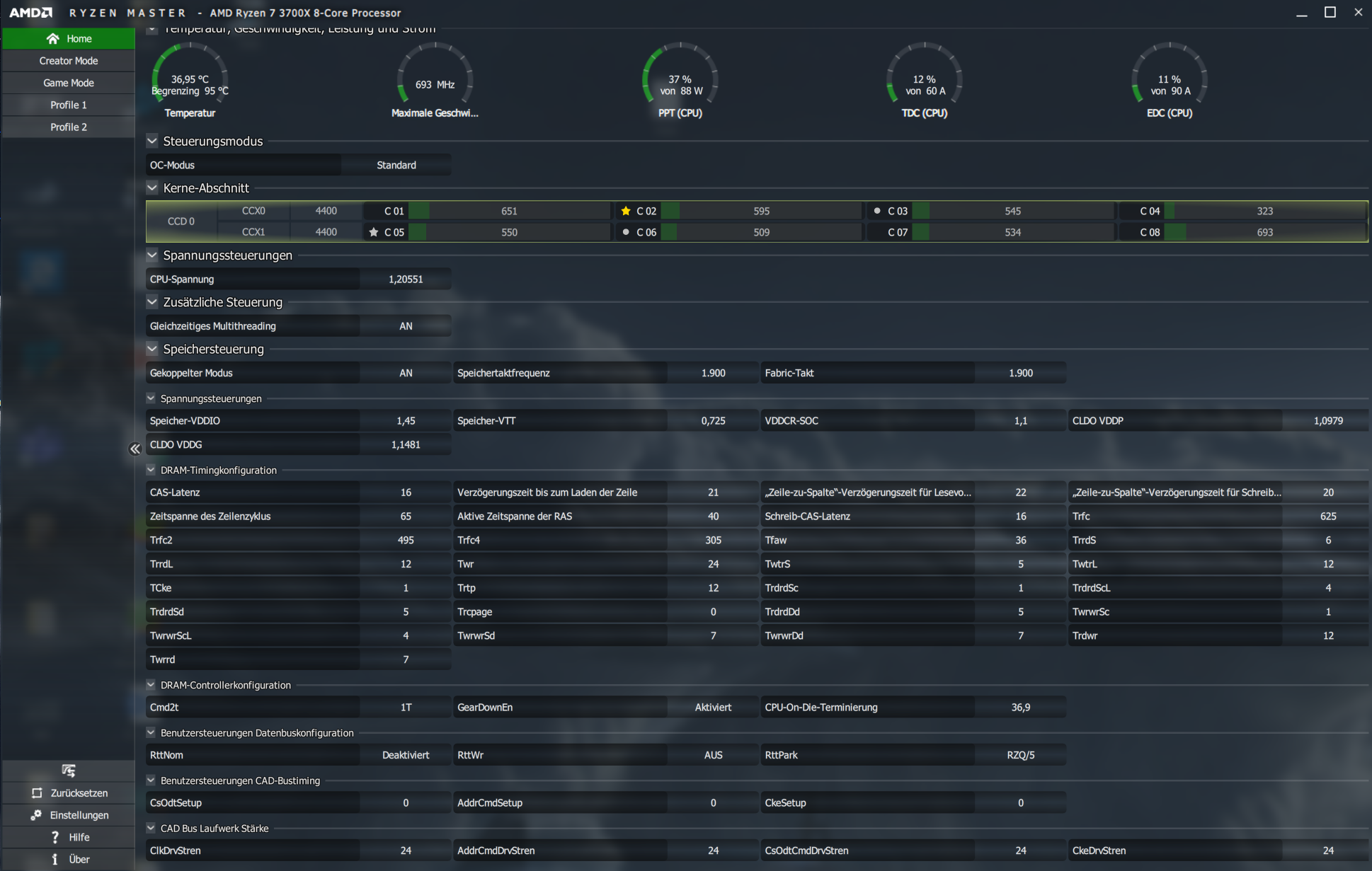
Task: Click the grey star on core C 05
Action: click(x=374, y=232)
